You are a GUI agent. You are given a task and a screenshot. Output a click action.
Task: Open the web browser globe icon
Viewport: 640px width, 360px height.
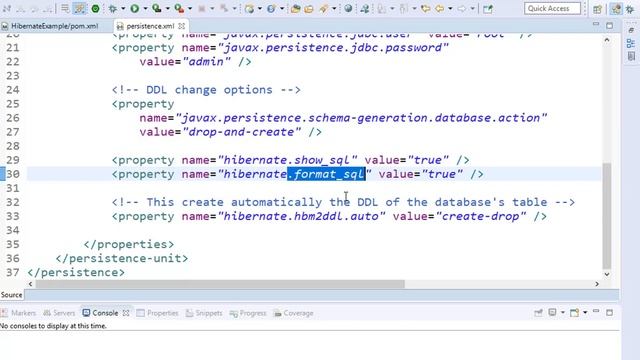tap(348, 9)
